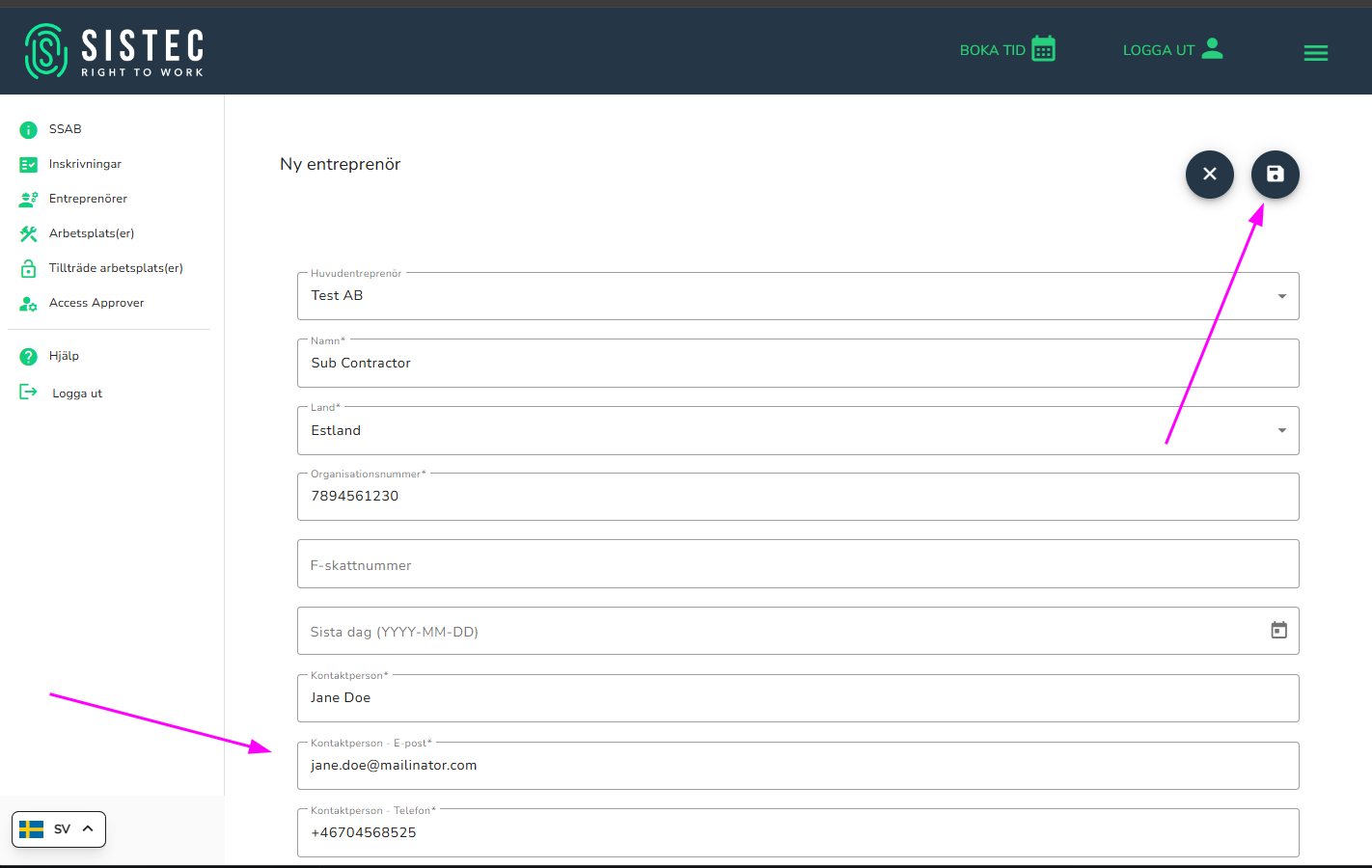The height and width of the screenshot is (868, 1372).
Task: Click the Sista dag date input field
Action: pyautogui.click(x=798, y=631)
